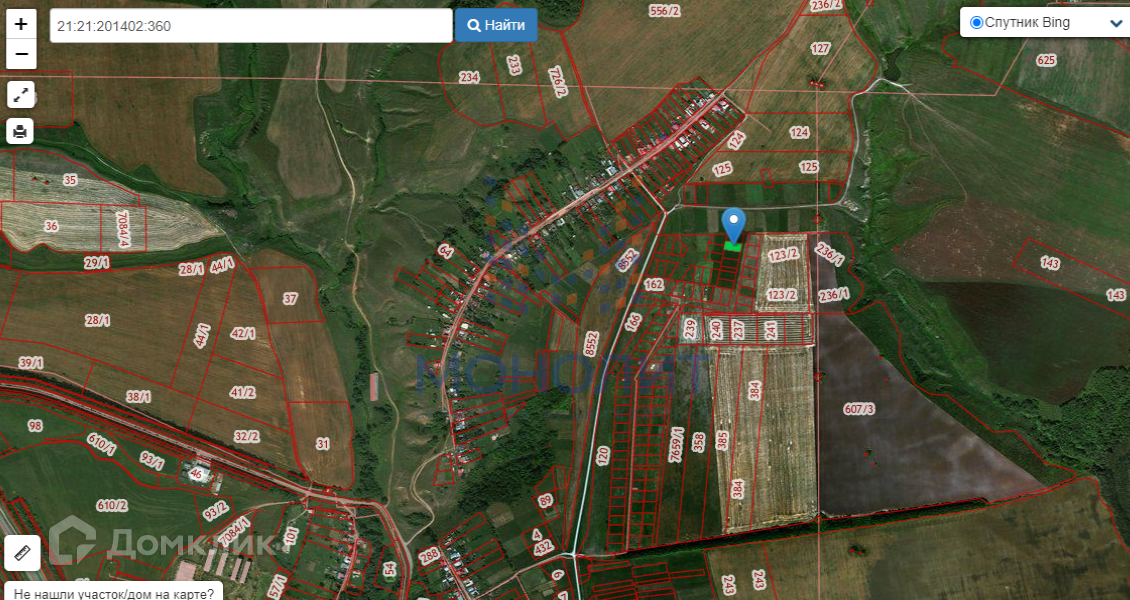Zoom in with the plus button
This screenshot has height=600, width=1130.
point(22,24)
